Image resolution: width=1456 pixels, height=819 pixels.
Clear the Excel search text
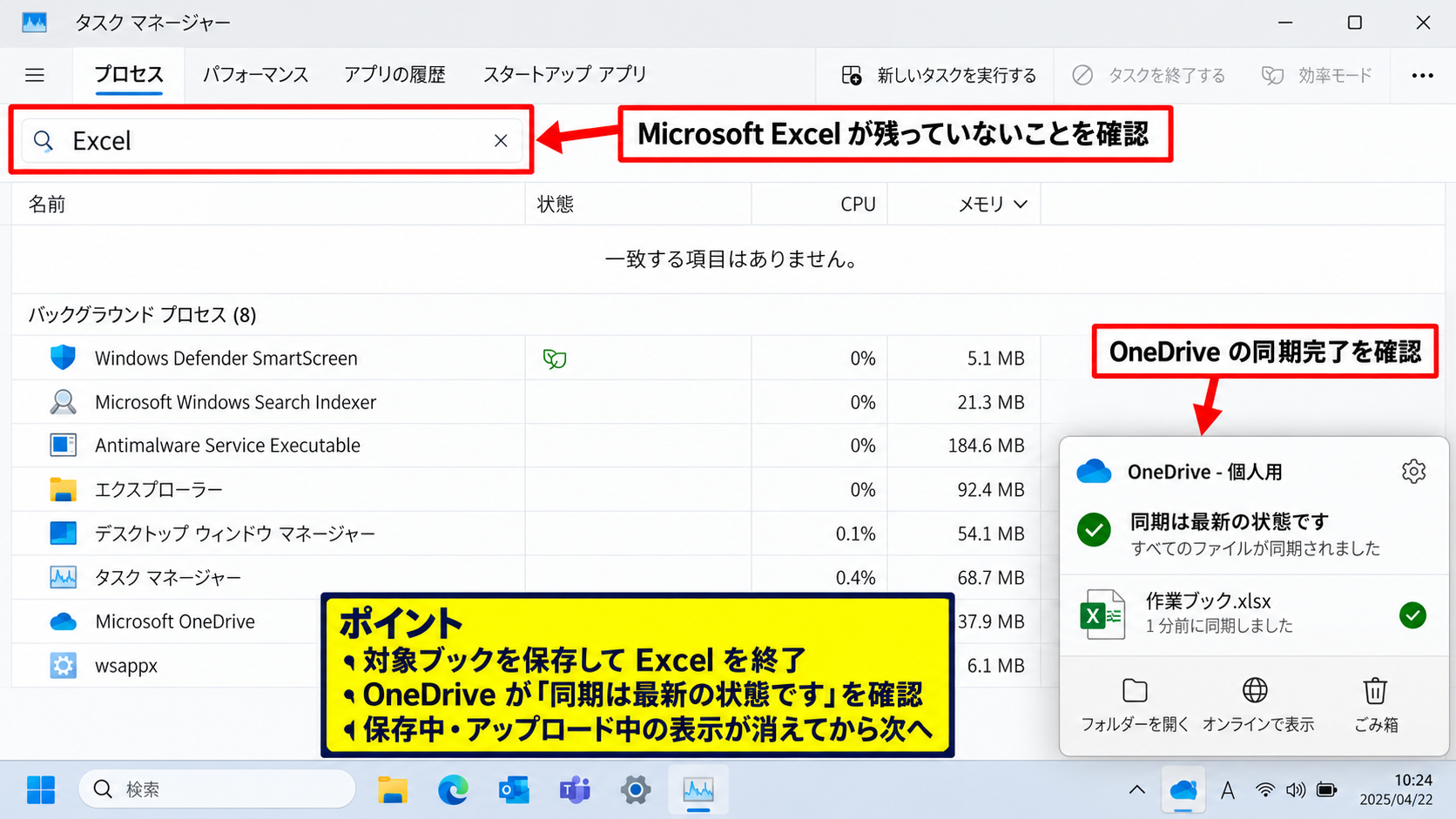[x=501, y=141]
